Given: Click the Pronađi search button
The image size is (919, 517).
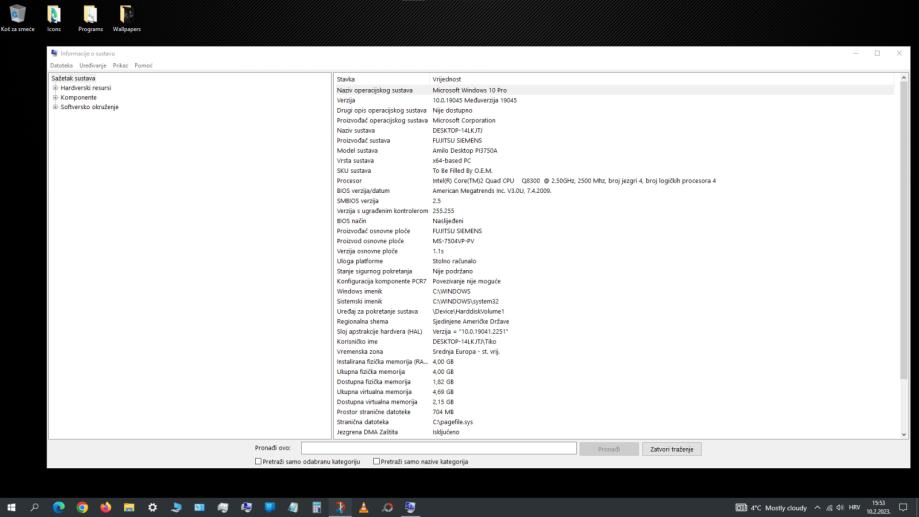Looking at the screenshot, I should coord(608,449).
